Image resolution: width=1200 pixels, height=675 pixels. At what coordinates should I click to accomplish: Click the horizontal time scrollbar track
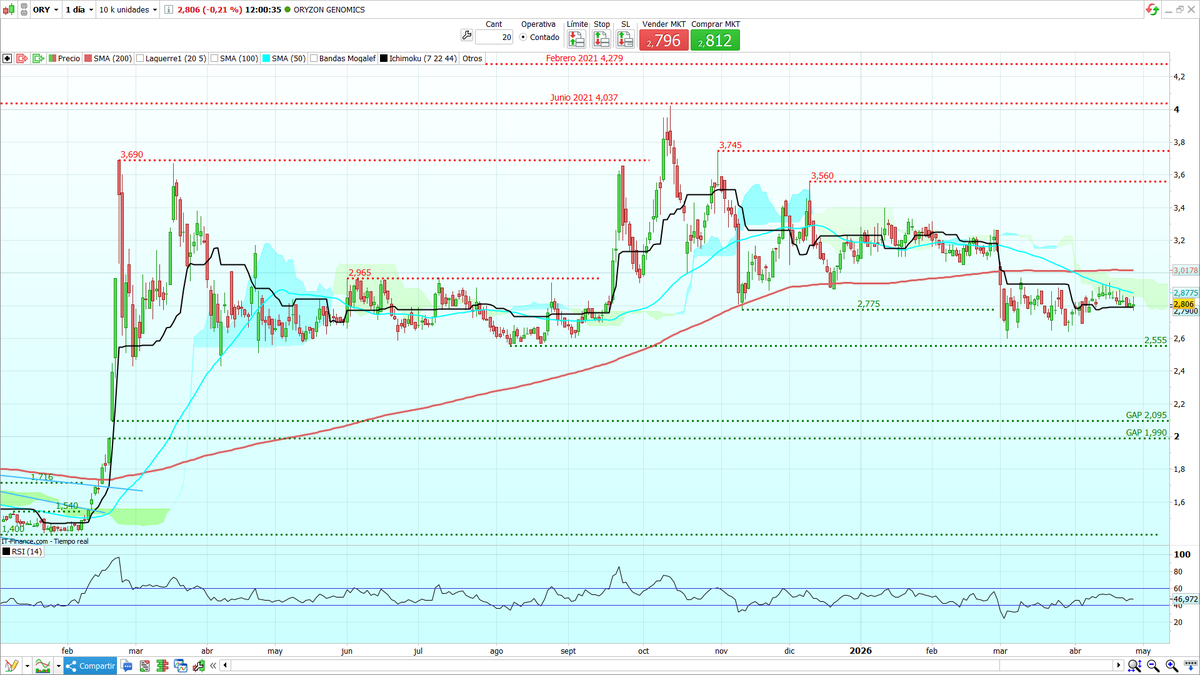tap(671, 666)
